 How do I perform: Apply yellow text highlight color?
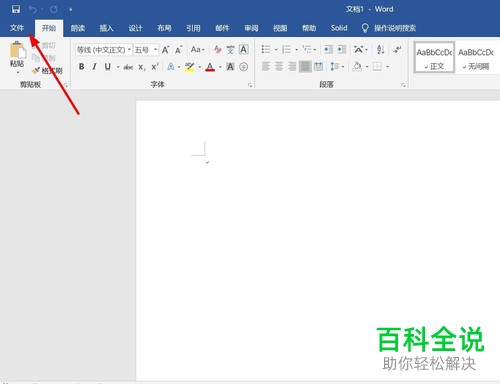point(190,67)
